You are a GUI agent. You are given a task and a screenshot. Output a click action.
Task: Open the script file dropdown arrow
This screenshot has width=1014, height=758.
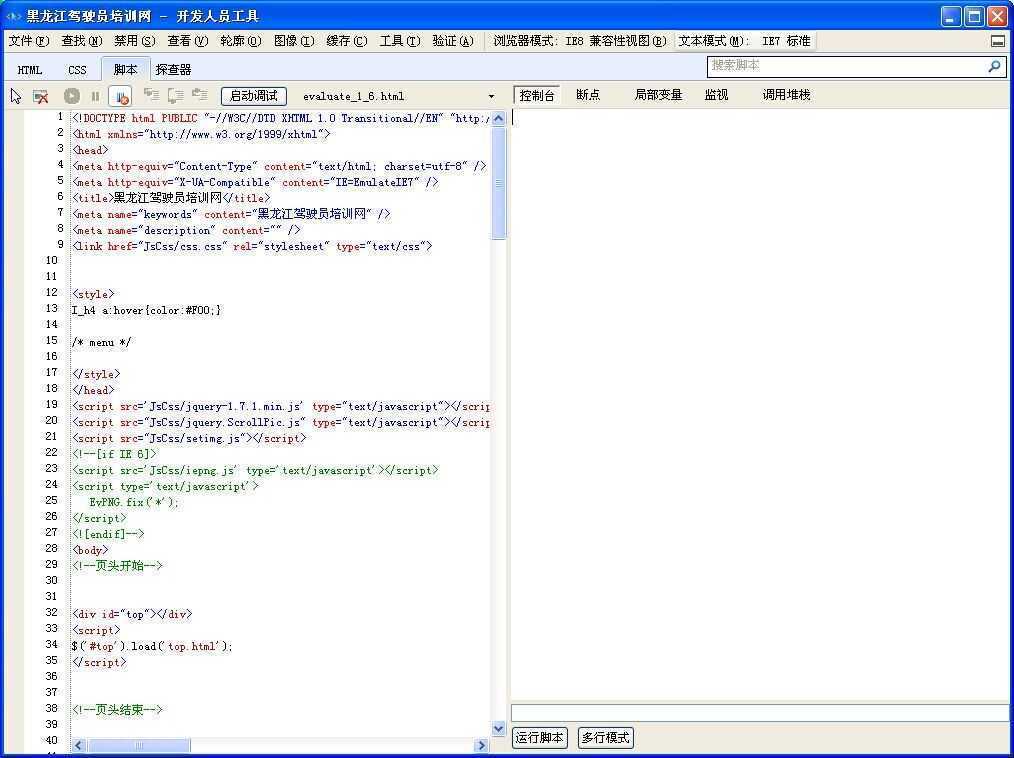[x=491, y=97]
